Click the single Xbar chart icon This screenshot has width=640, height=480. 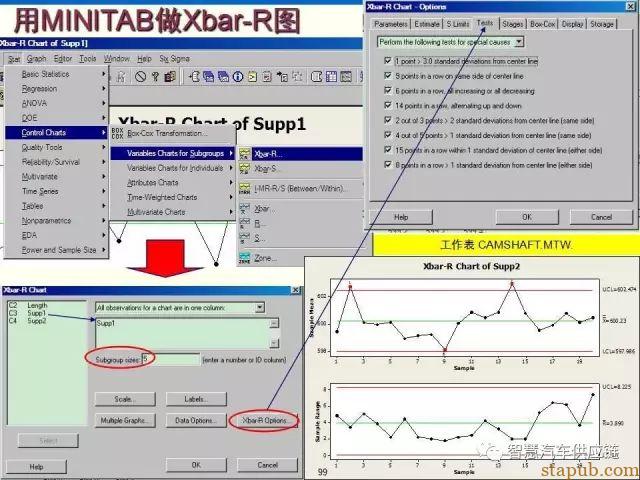[244, 209]
